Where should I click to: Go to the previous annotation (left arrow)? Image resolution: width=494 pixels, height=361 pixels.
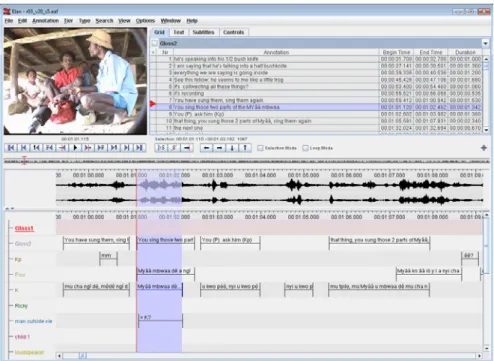(x=206, y=148)
